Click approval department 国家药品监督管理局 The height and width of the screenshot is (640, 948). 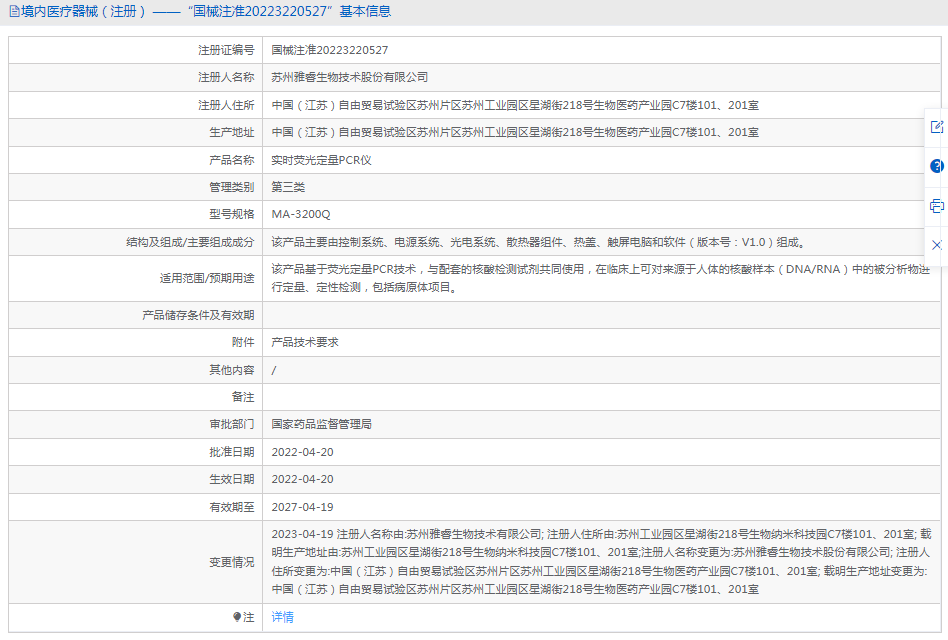pos(321,424)
